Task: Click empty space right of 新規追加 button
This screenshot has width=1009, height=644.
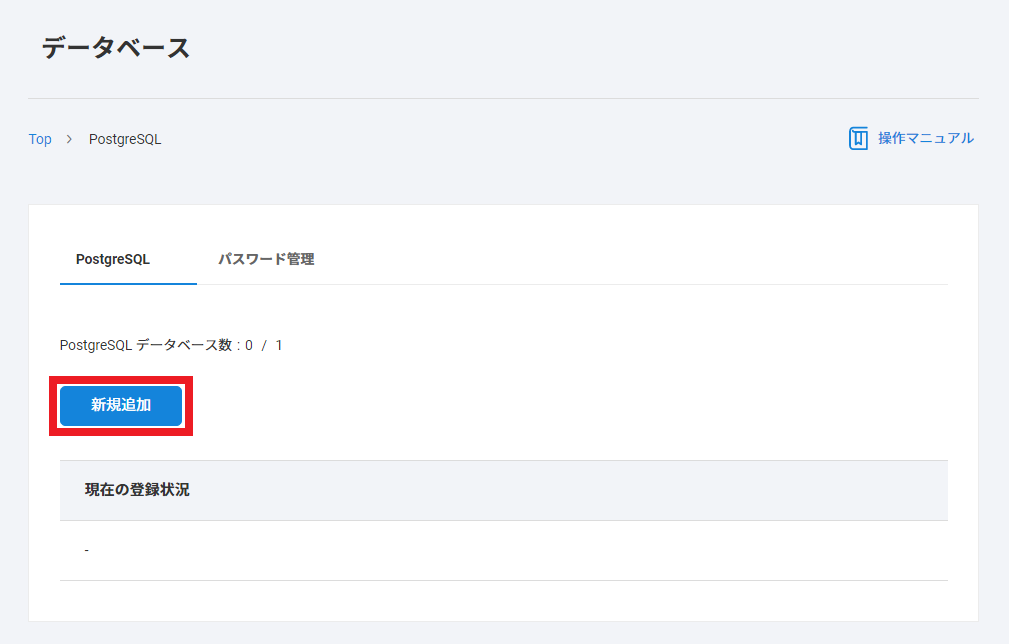Action: tap(566, 405)
